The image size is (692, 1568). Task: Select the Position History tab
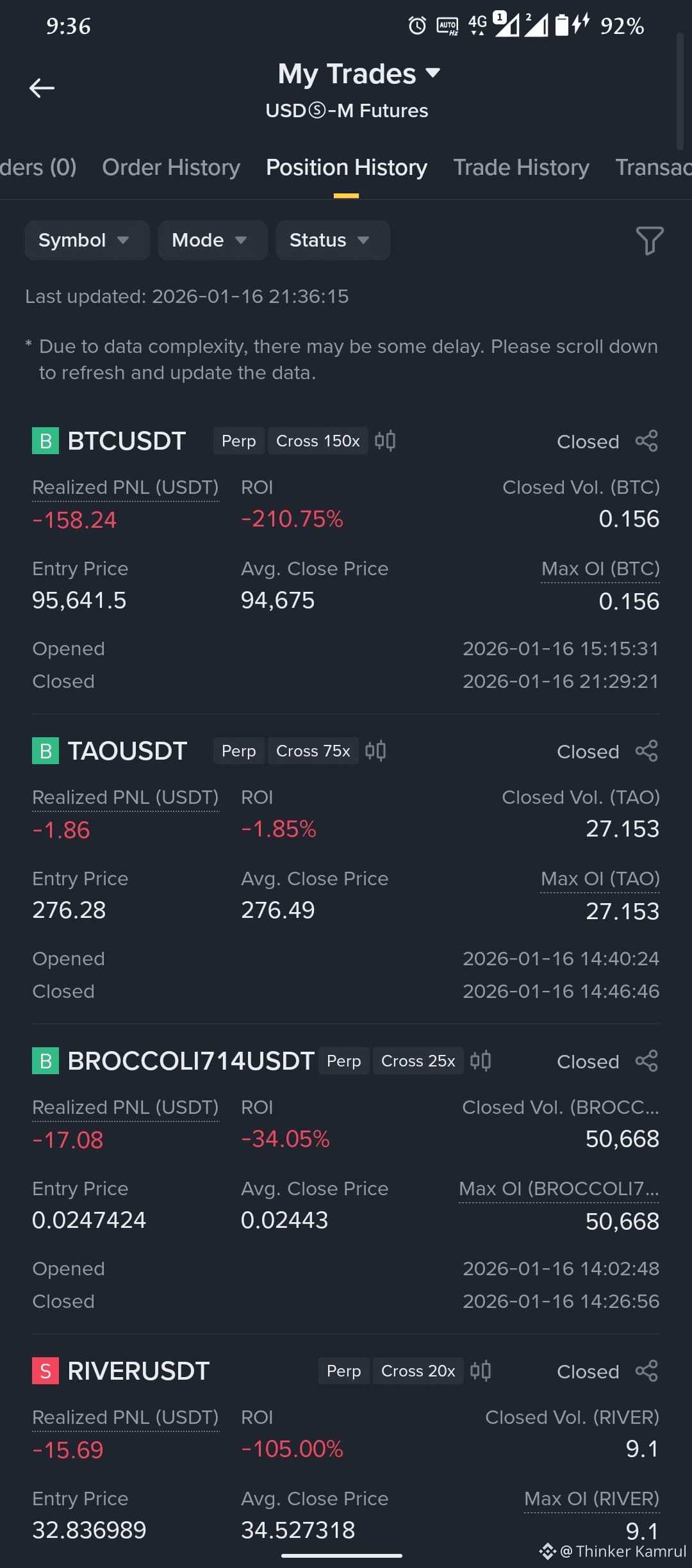tap(346, 167)
